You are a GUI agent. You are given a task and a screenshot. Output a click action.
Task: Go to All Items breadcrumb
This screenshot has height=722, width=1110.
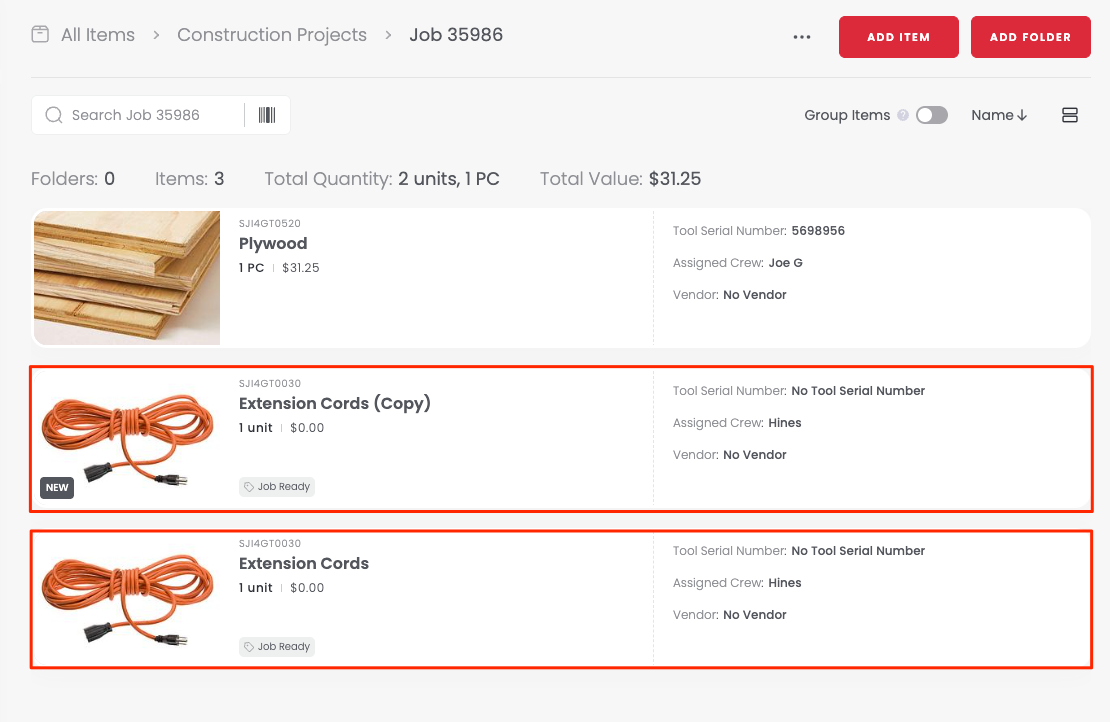pos(97,35)
